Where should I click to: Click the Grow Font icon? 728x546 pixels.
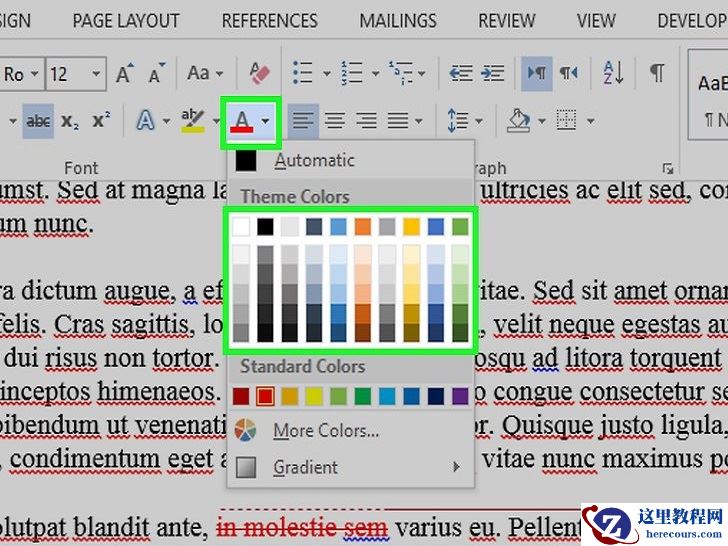point(124,73)
